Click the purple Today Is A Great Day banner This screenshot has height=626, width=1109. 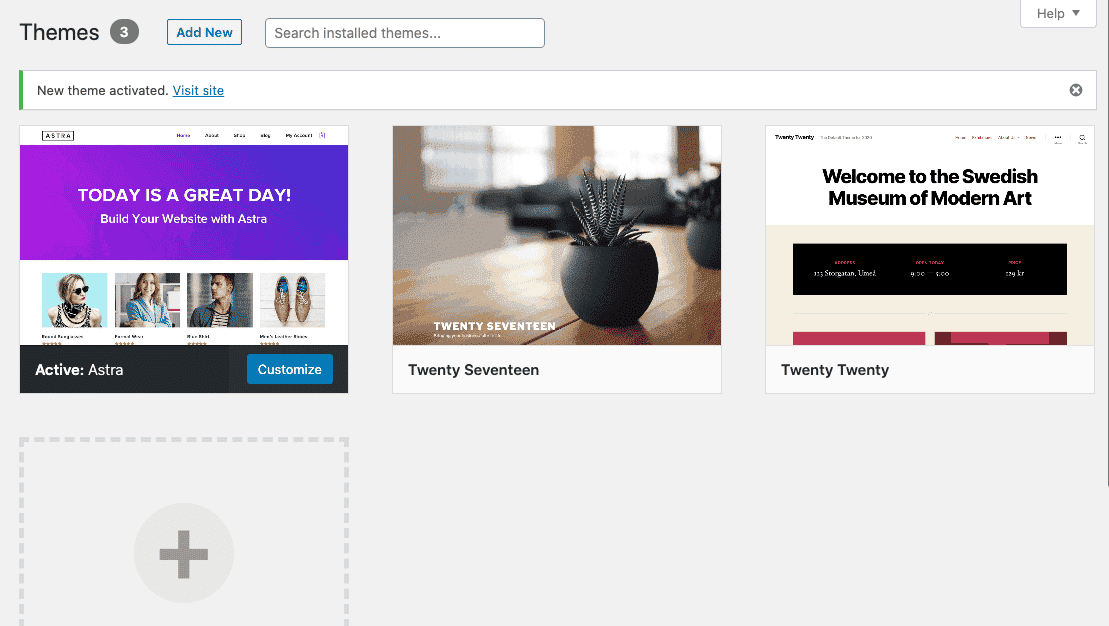(x=184, y=204)
